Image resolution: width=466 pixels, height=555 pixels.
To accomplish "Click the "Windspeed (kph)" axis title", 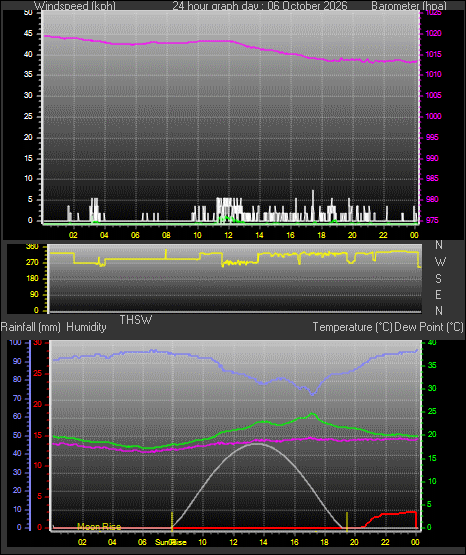I will pos(75,6).
